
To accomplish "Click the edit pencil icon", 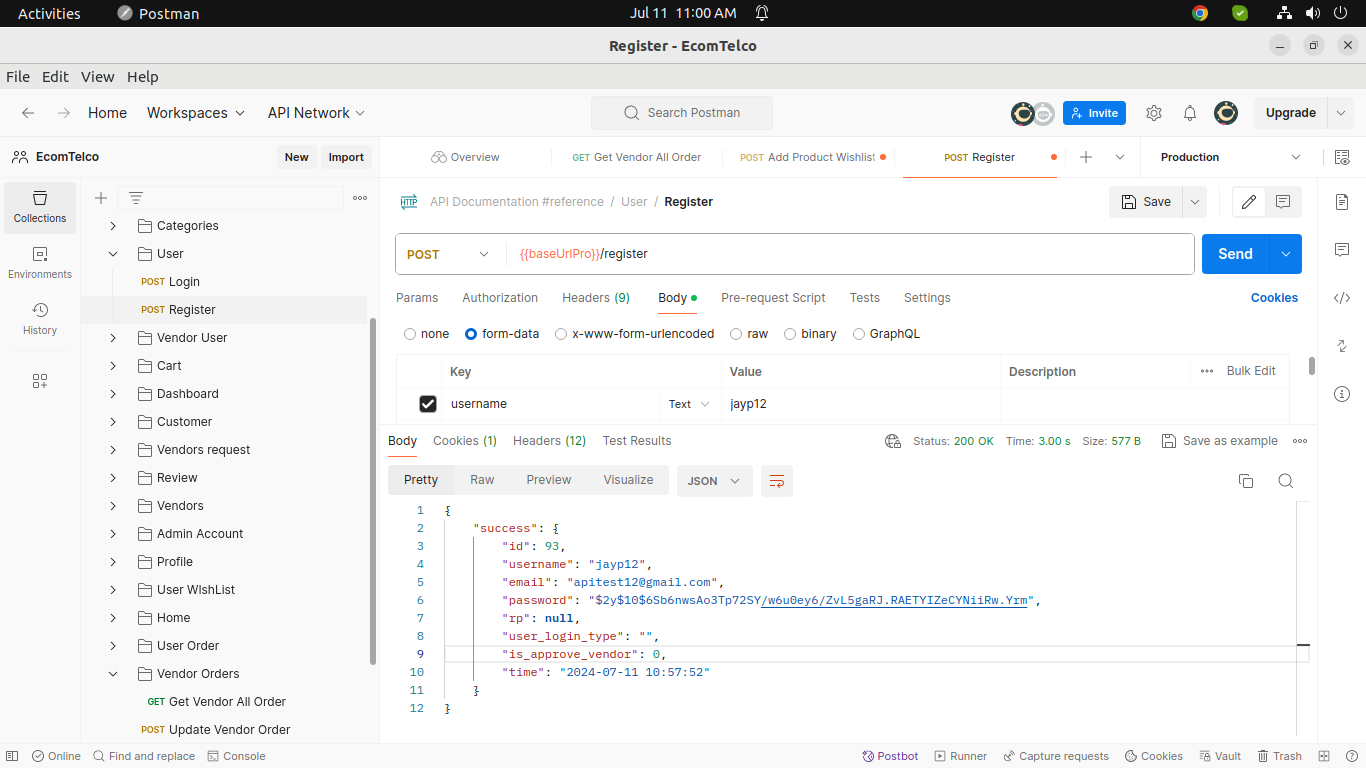I will (x=1249, y=202).
